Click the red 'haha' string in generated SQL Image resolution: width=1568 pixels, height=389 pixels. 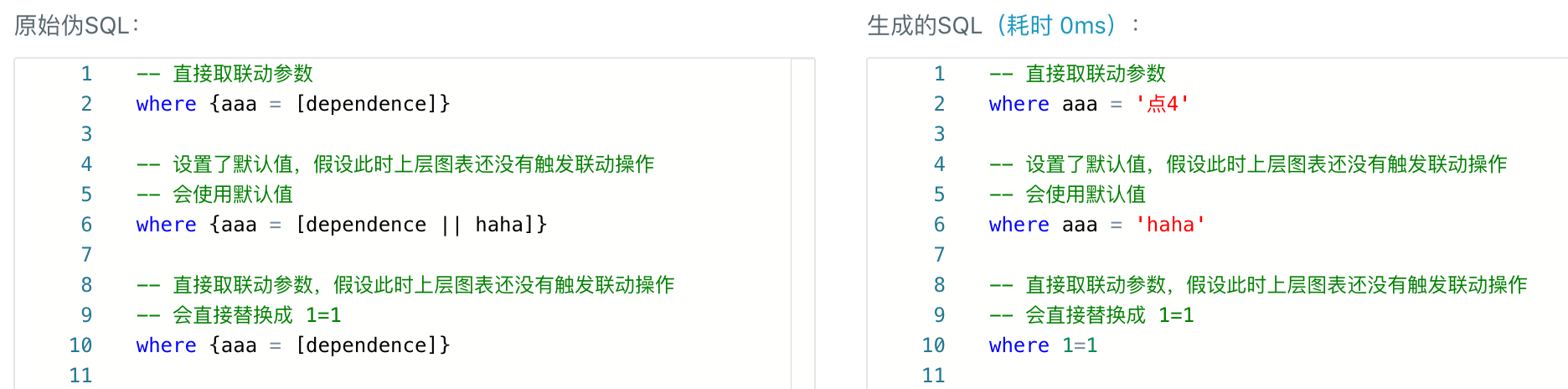(1170, 225)
